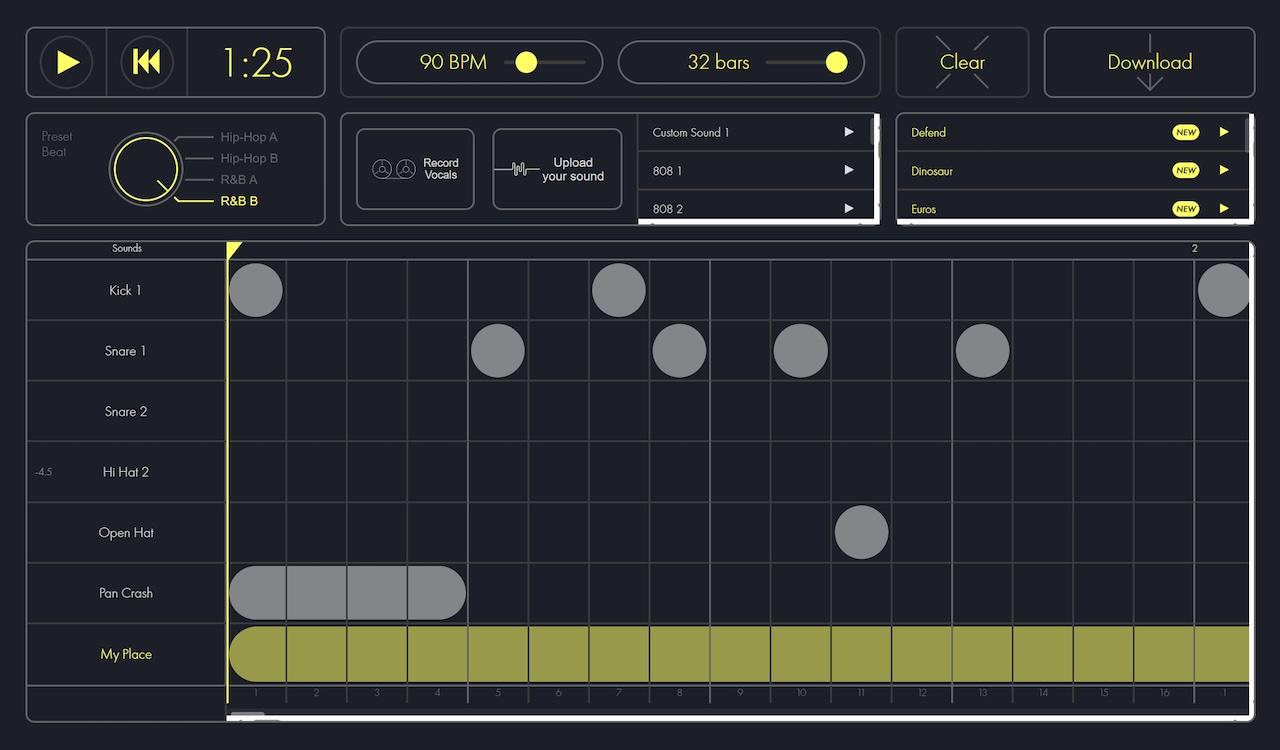Disable the Open Hat note at step 11
The image size is (1280, 750).
861,532
